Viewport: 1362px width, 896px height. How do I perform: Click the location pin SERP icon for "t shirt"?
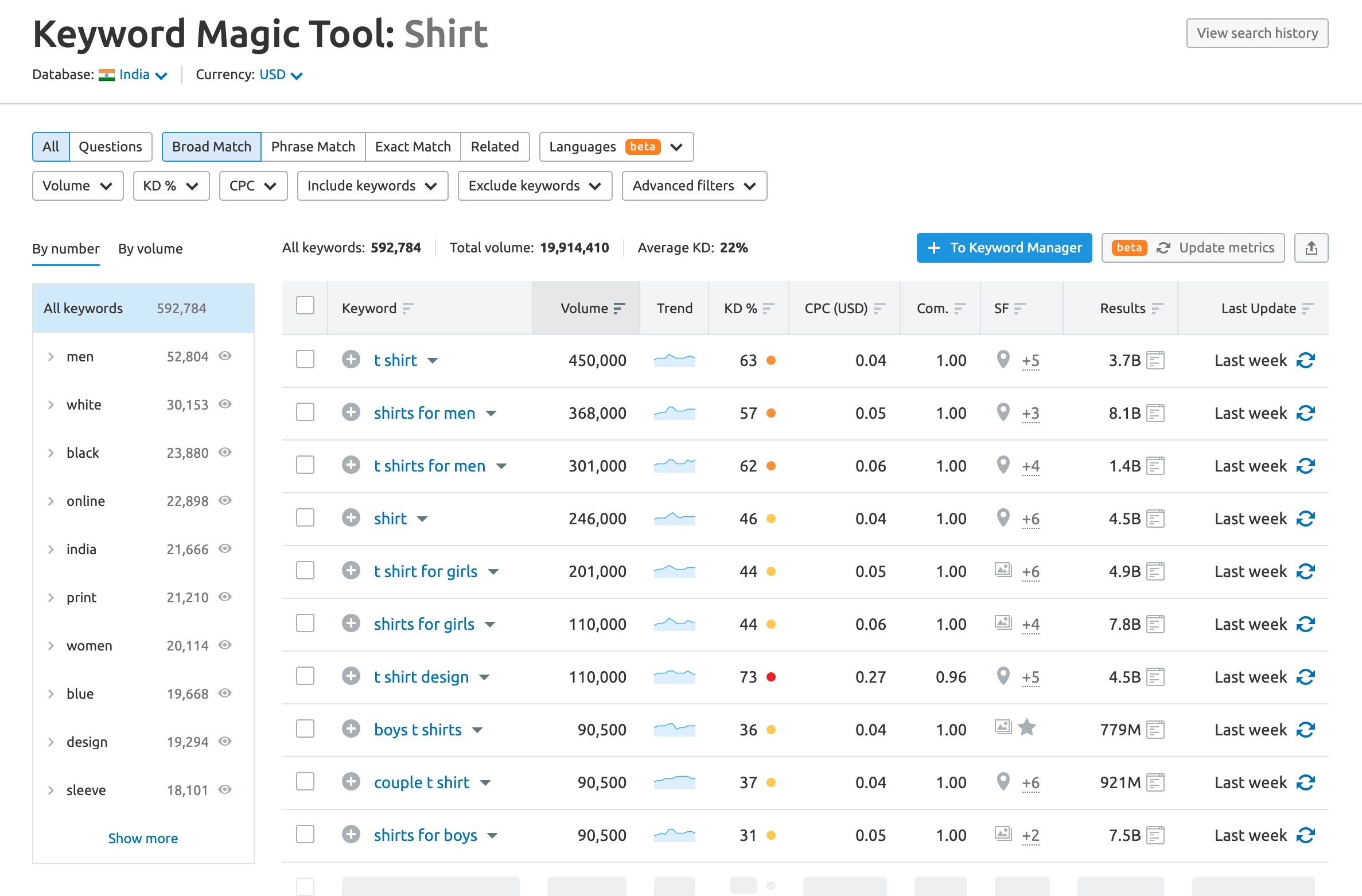point(1003,360)
